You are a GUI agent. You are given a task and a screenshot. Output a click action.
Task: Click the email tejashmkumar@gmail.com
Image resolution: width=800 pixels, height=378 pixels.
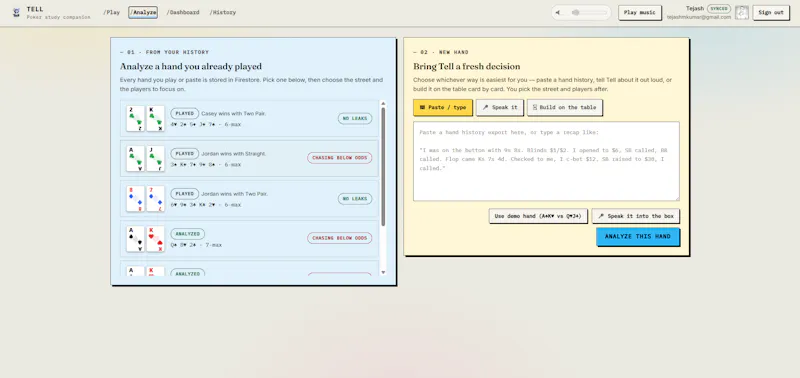tap(698, 17)
